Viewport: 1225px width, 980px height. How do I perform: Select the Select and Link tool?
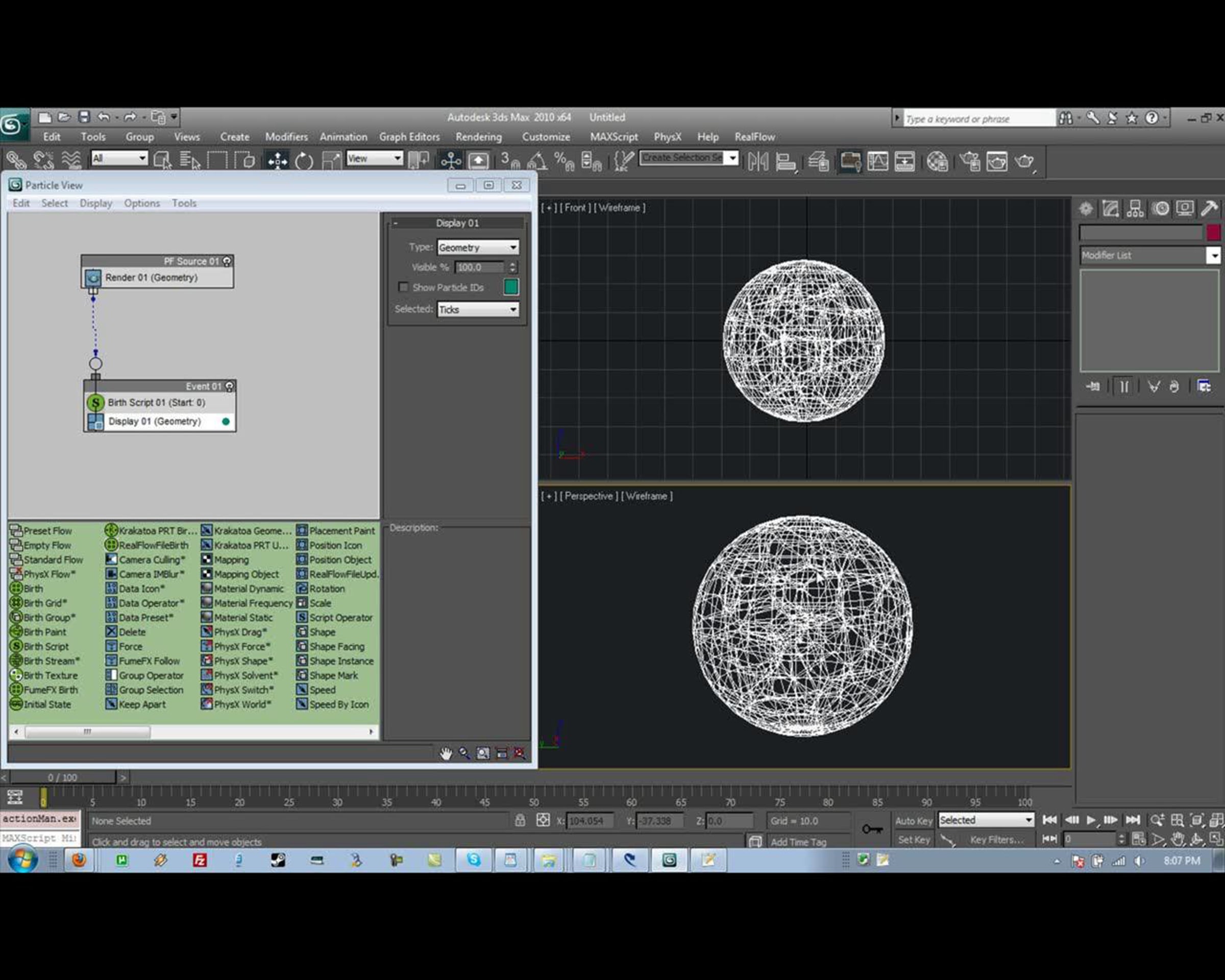coord(16,161)
